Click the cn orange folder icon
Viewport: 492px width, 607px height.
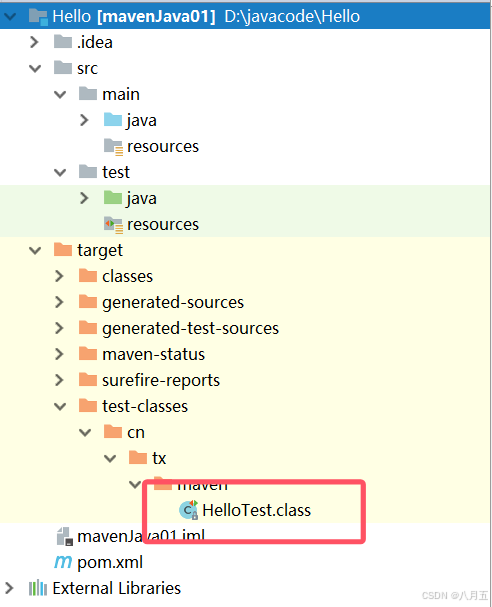click(x=113, y=431)
